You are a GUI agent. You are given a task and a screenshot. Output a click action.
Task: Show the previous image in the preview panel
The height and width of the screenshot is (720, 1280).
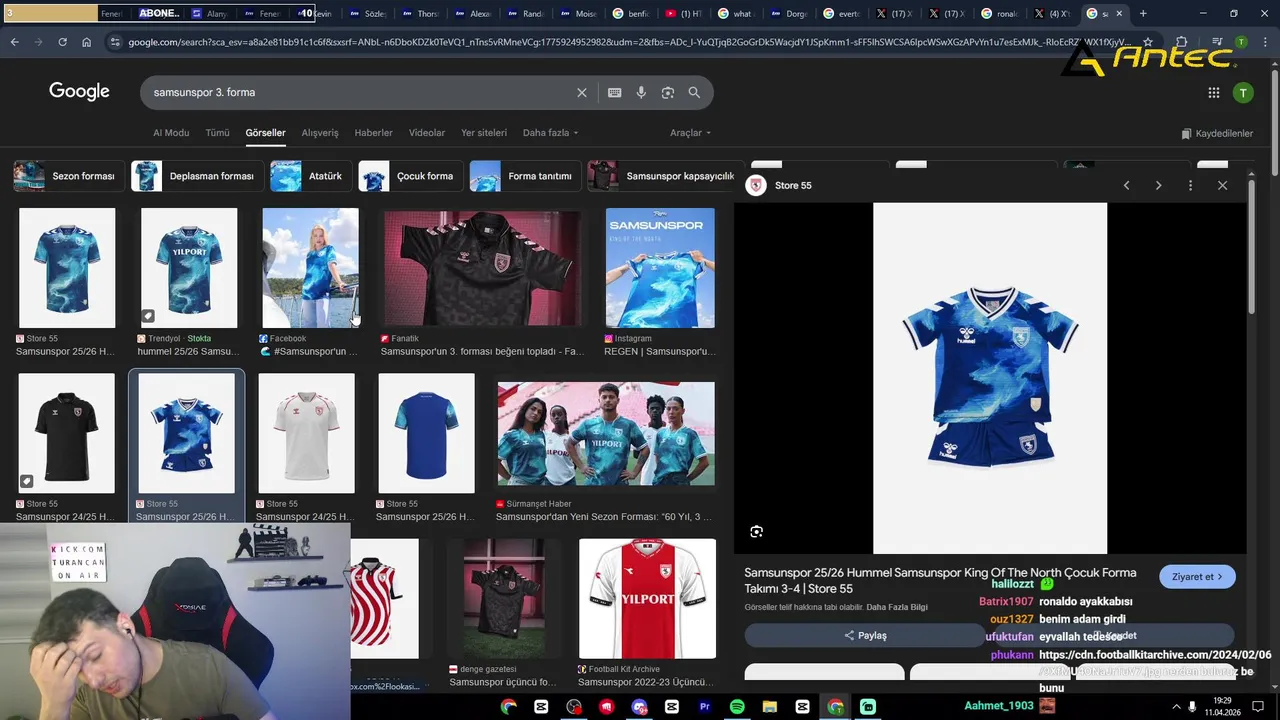tap(1126, 185)
